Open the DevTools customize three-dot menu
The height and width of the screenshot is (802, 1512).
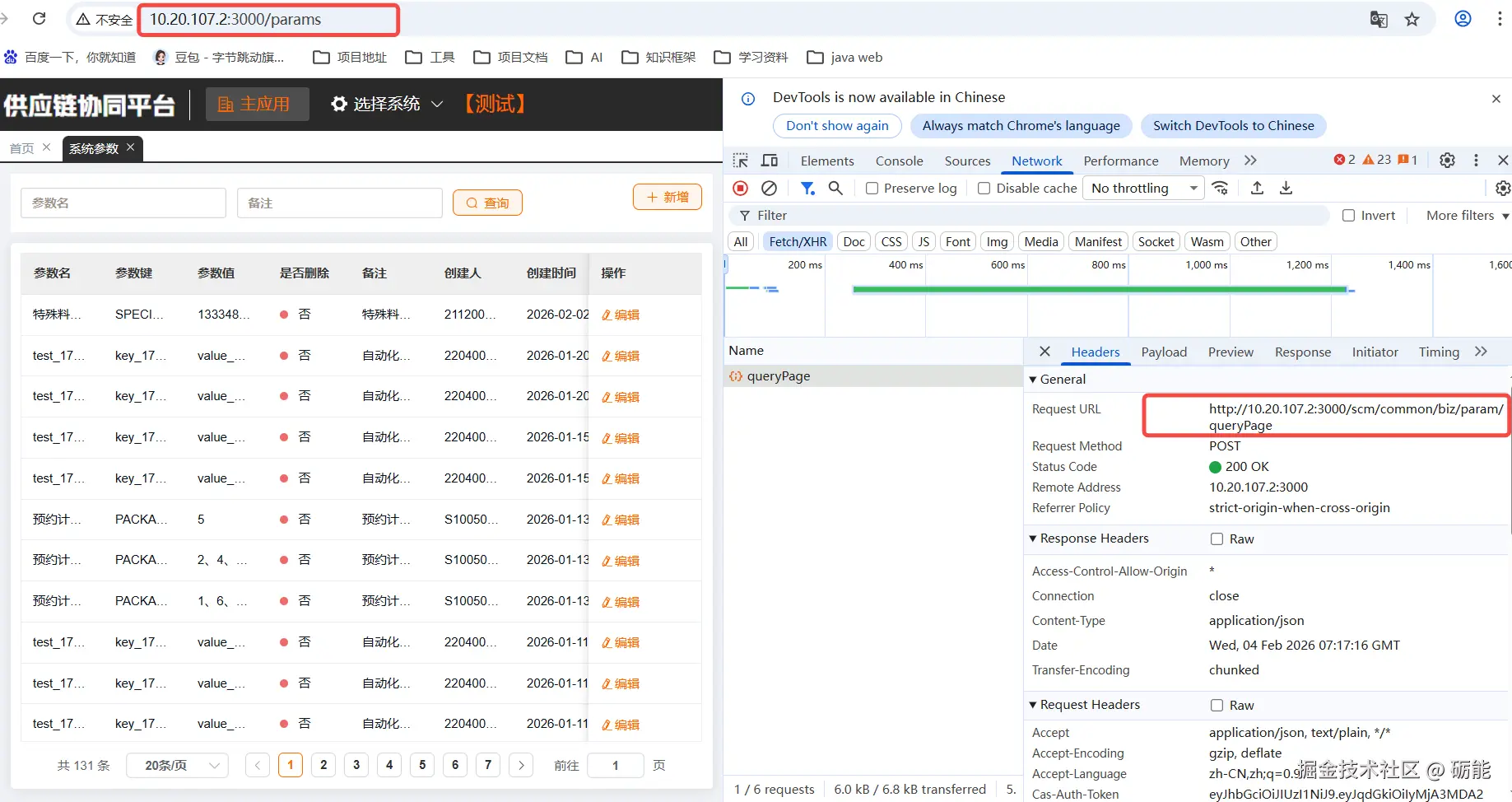click(x=1476, y=161)
